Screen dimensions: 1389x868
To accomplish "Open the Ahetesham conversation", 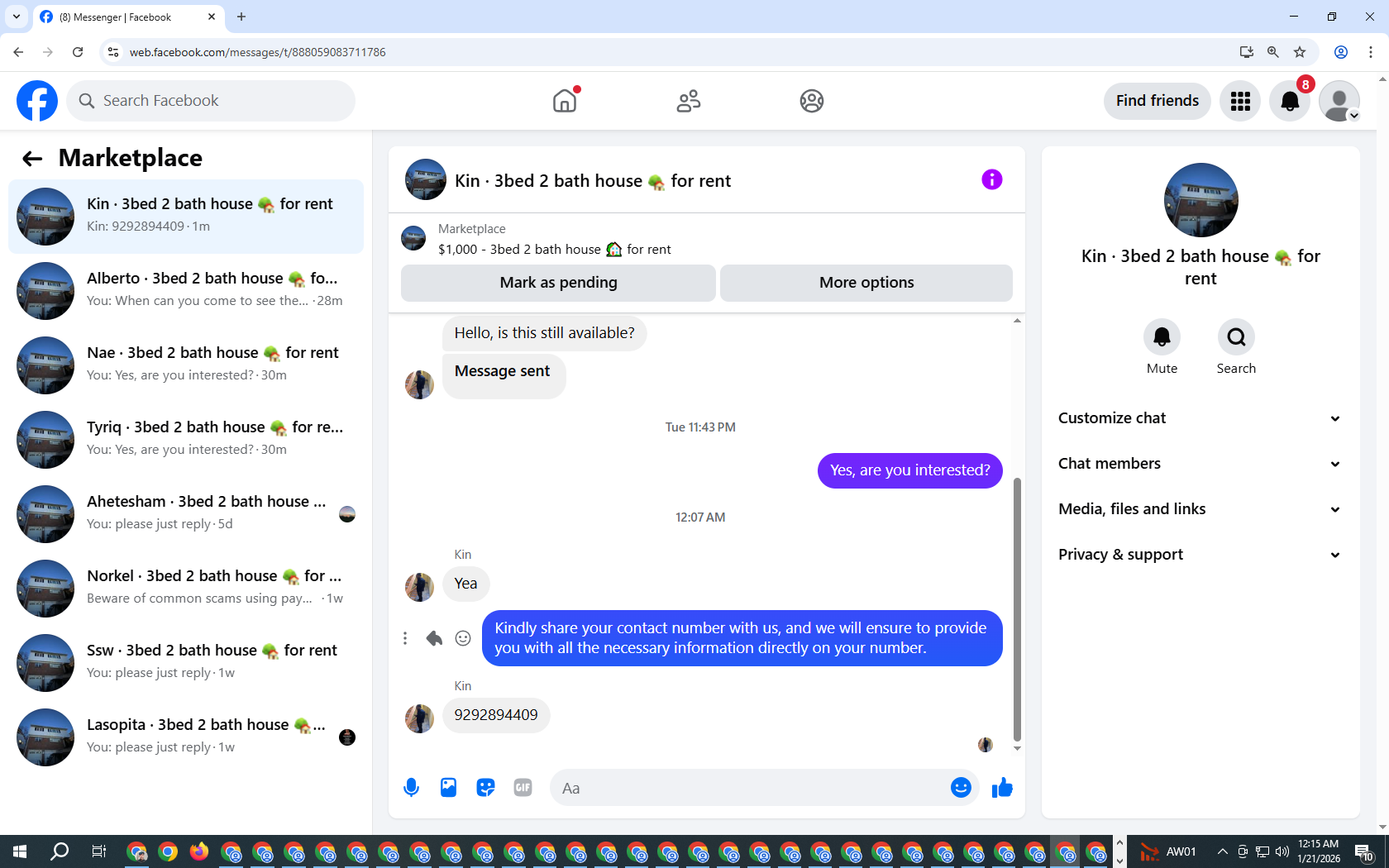I will (186, 514).
